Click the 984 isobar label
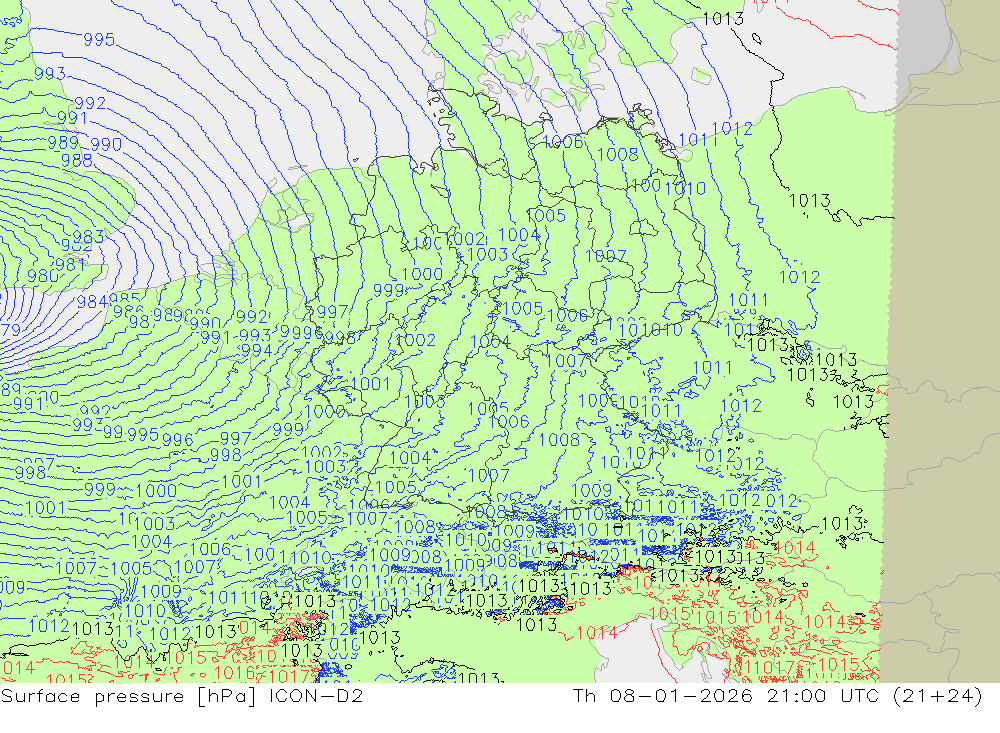 tap(92, 302)
